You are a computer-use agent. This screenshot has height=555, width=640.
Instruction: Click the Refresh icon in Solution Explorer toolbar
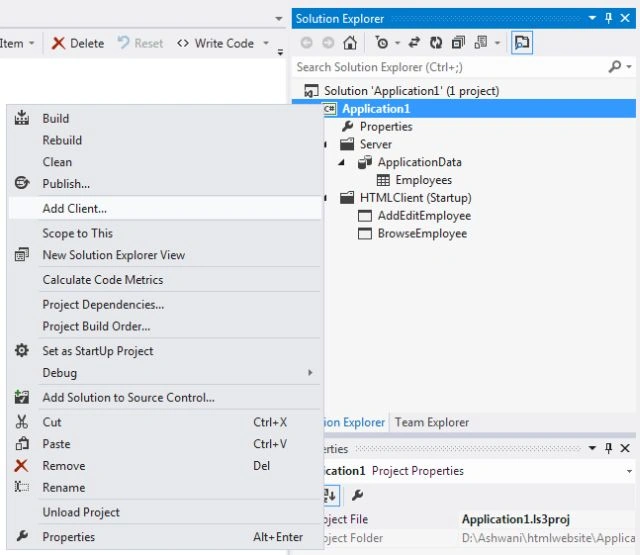[x=436, y=42]
